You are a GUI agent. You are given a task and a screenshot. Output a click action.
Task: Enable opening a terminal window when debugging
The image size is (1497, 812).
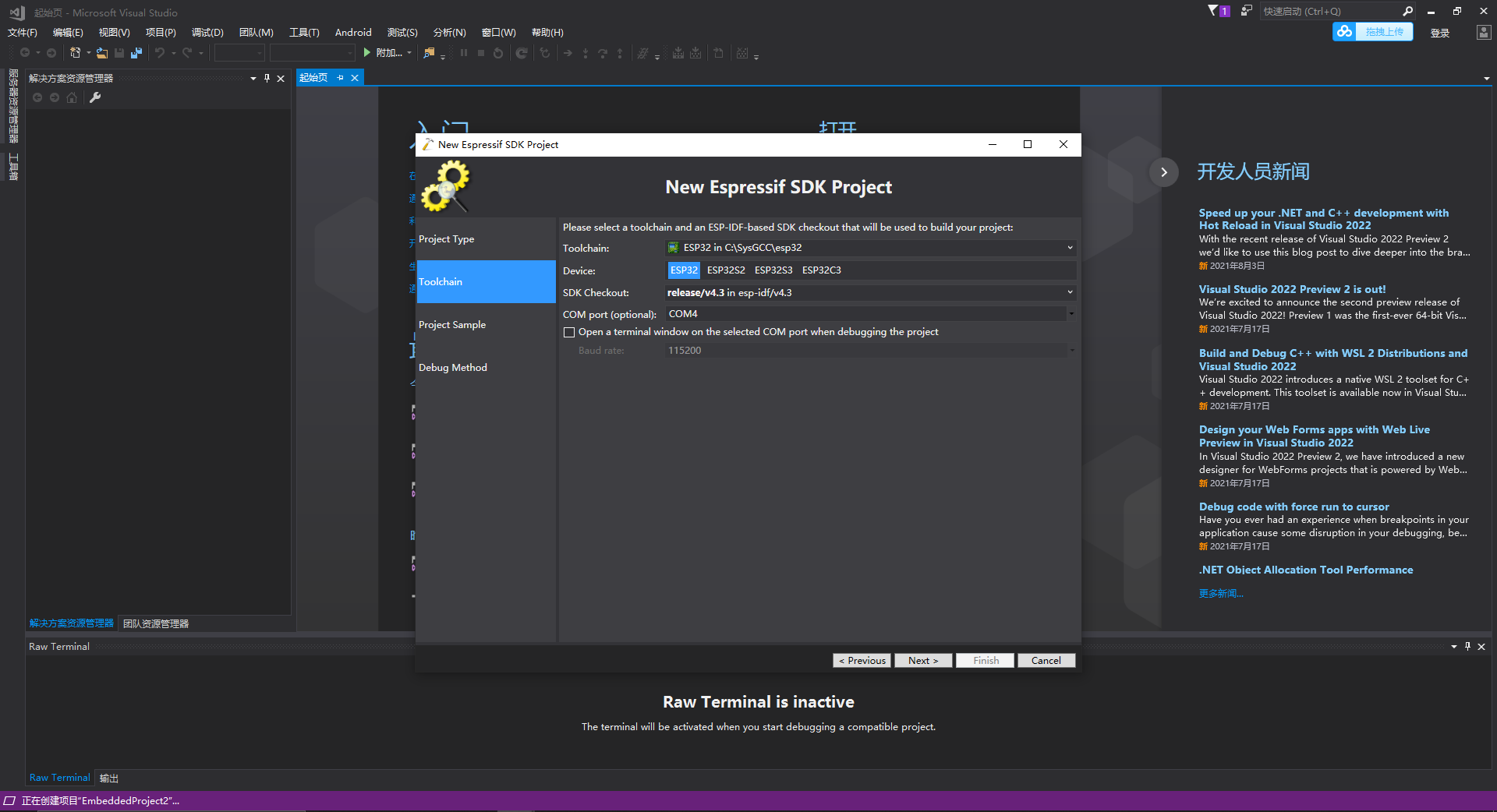coord(569,332)
